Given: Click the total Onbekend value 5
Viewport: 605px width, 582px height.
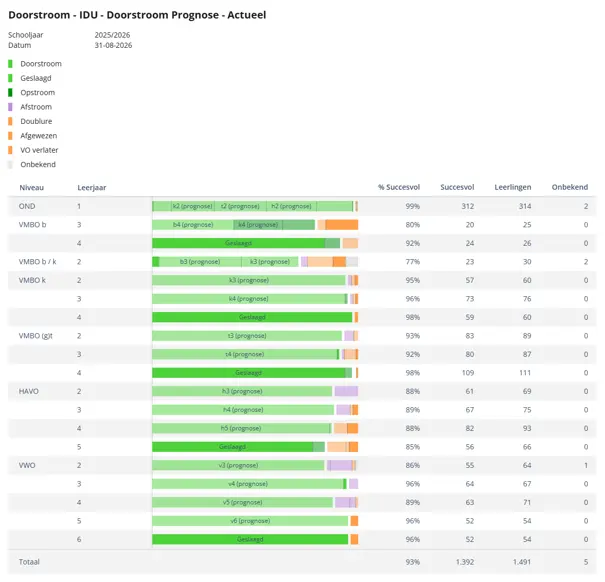Looking at the screenshot, I should click(x=586, y=562).
